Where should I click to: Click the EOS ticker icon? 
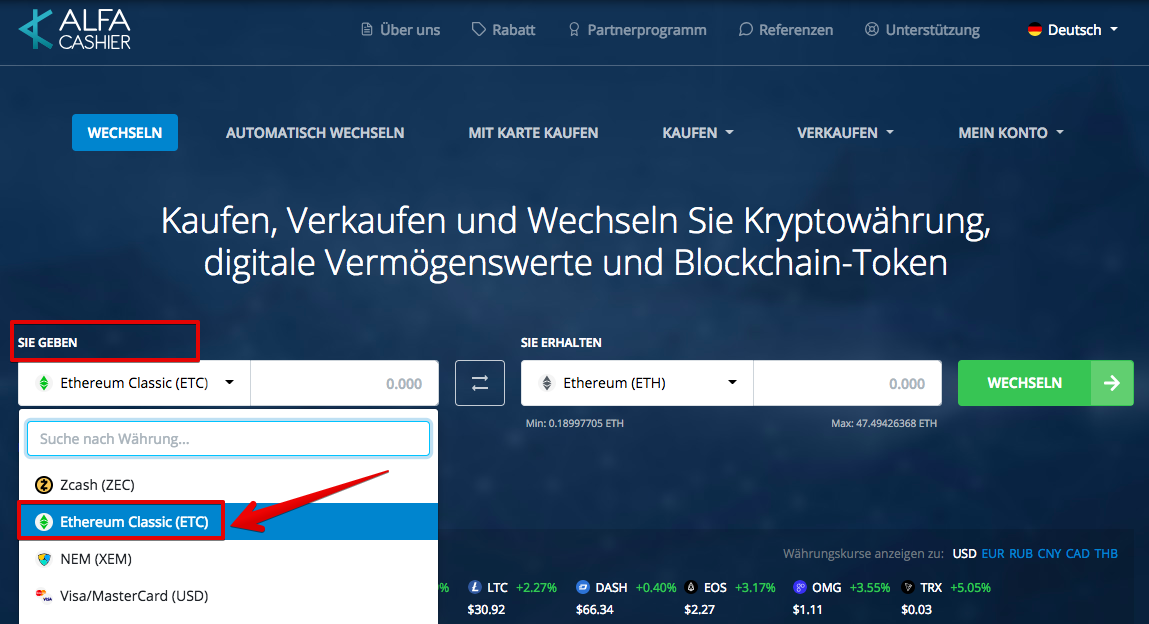(691, 587)
